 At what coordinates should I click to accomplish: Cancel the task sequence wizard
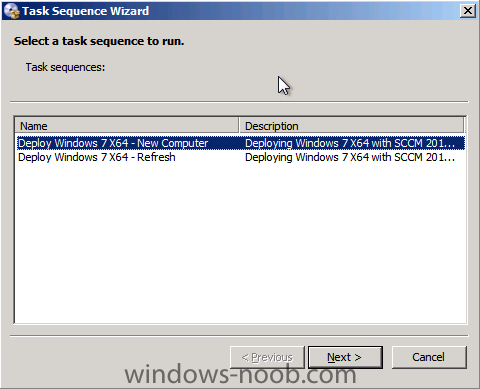tap(429, 357)
